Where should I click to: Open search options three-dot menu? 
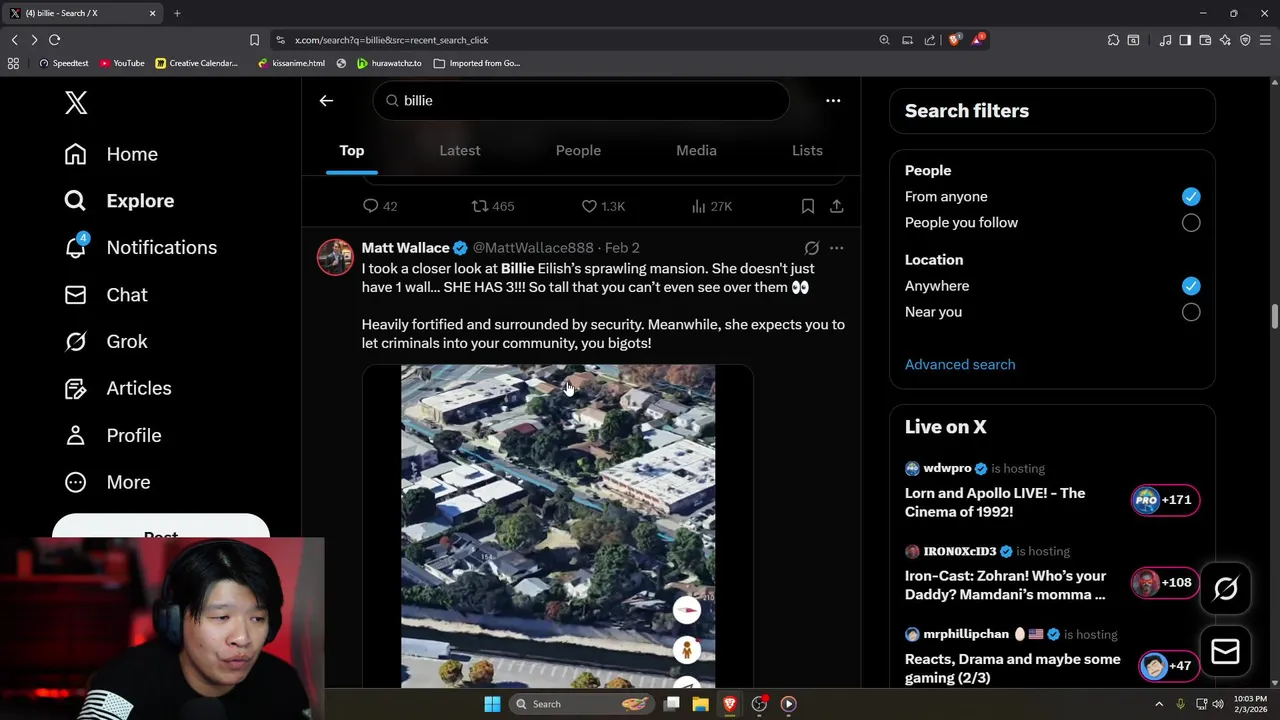833,100
